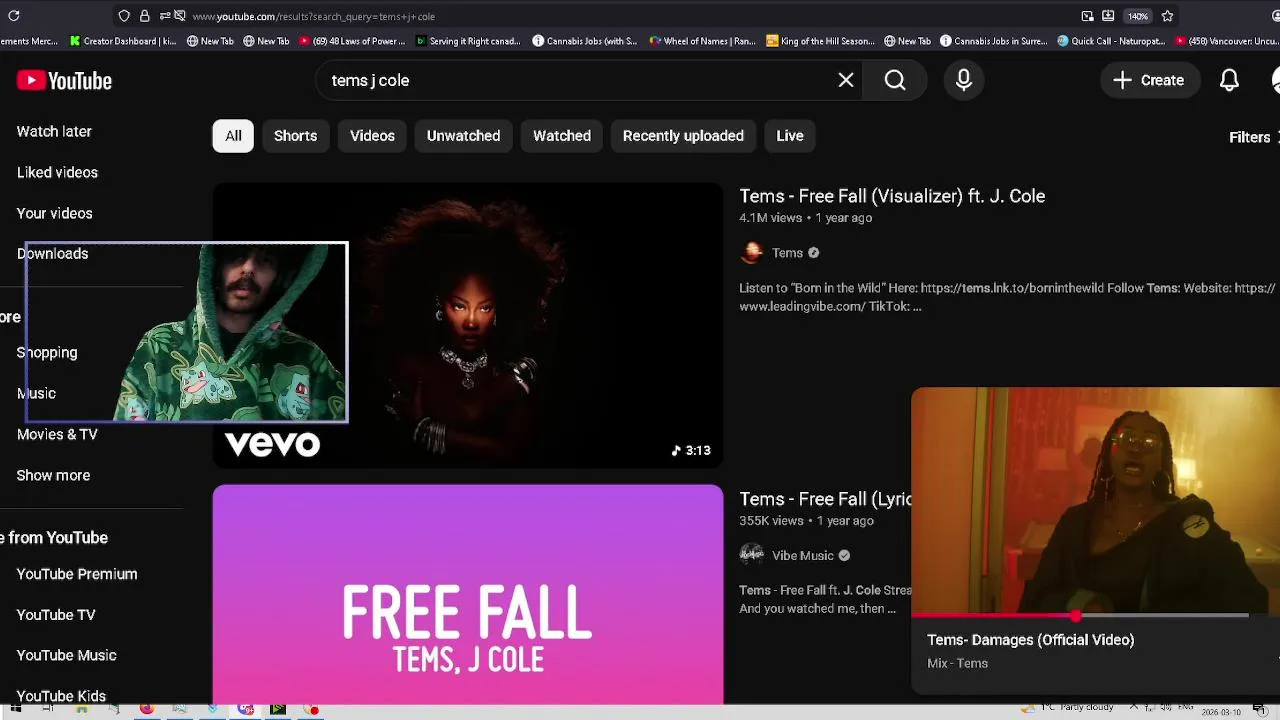The height and width of the screenshot is (720, 1280).
Task: Click the magnifying glass search button
Action: click(x=895, y=80)
